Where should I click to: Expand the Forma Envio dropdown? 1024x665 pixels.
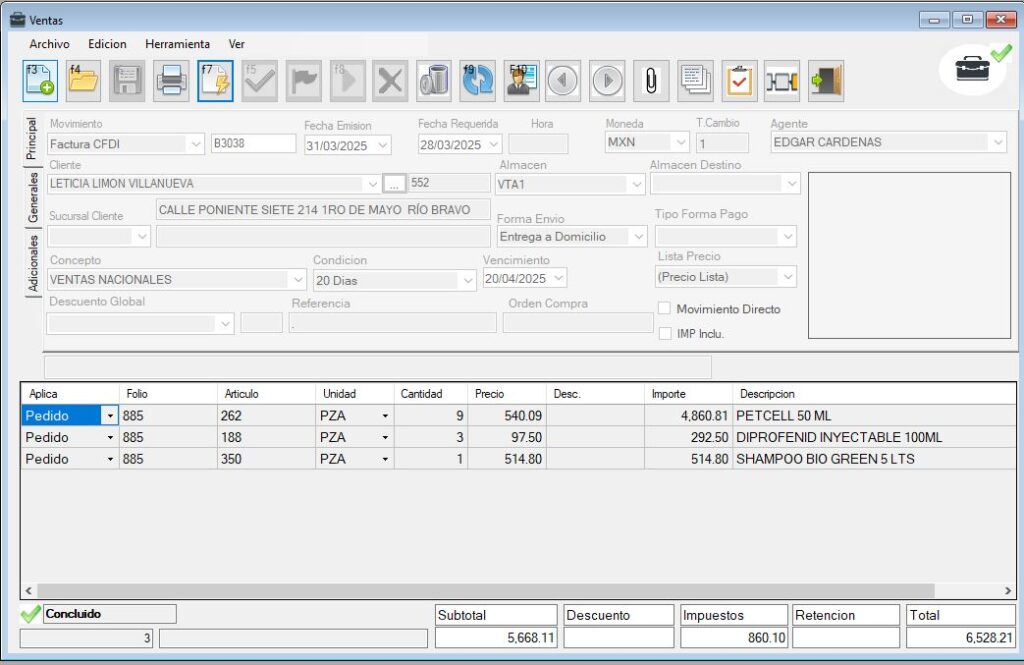[x=638, y=237]
